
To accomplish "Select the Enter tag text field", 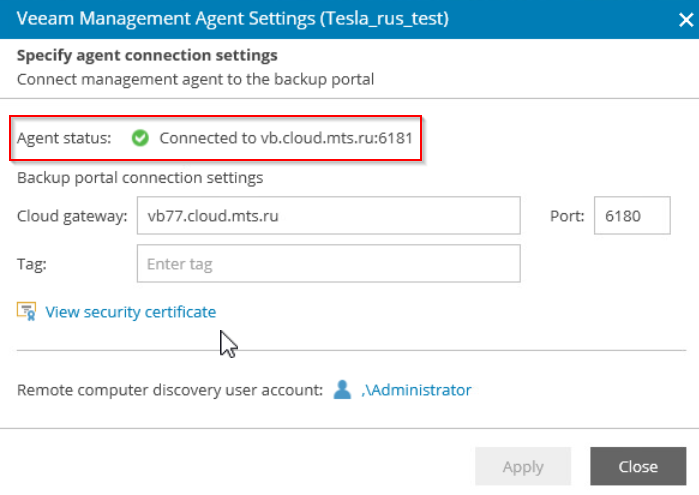I will [x=328, y=264].
